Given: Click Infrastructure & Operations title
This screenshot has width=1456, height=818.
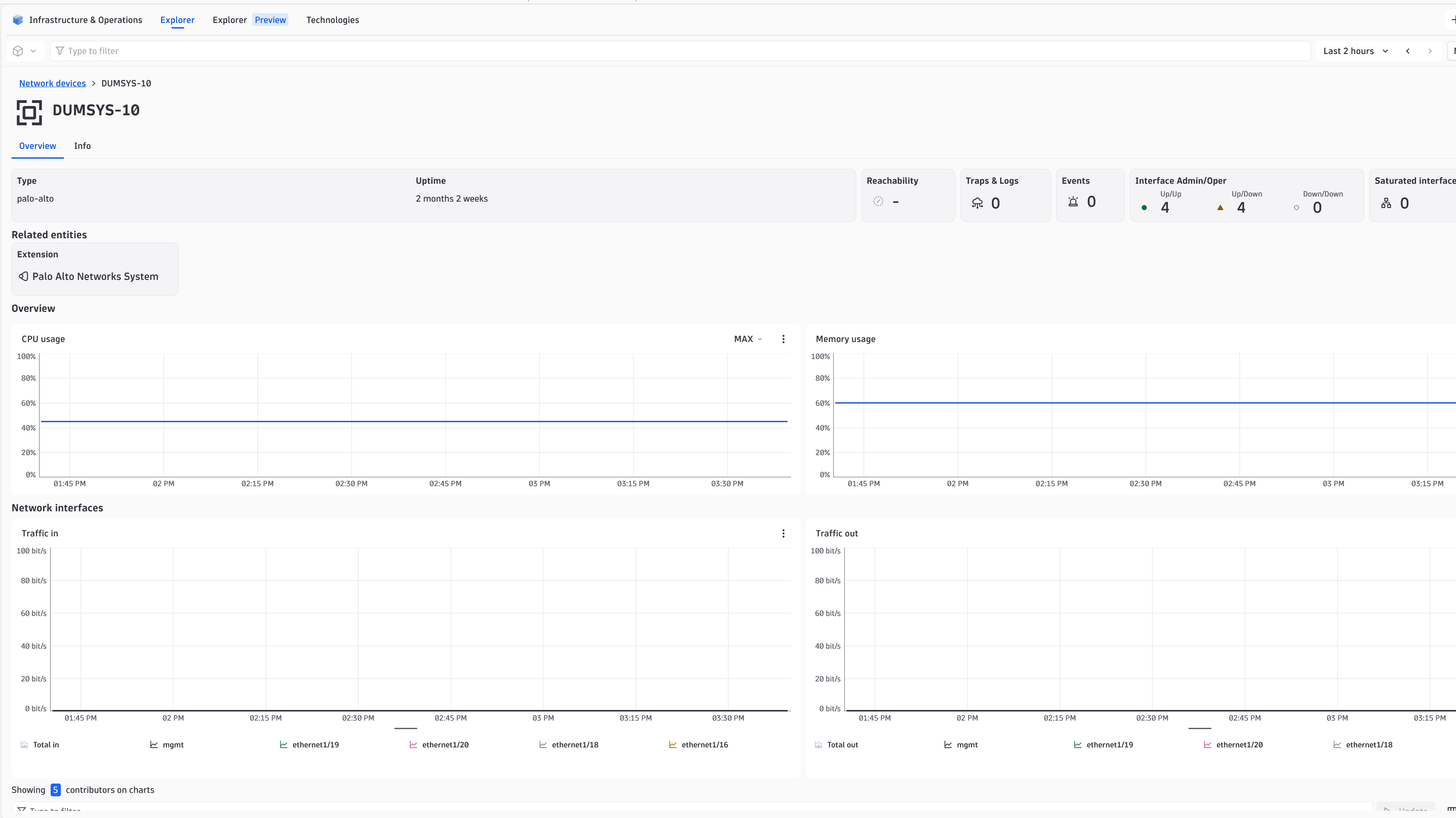Looking at the screenshot, I should click(x=86, y=20).
